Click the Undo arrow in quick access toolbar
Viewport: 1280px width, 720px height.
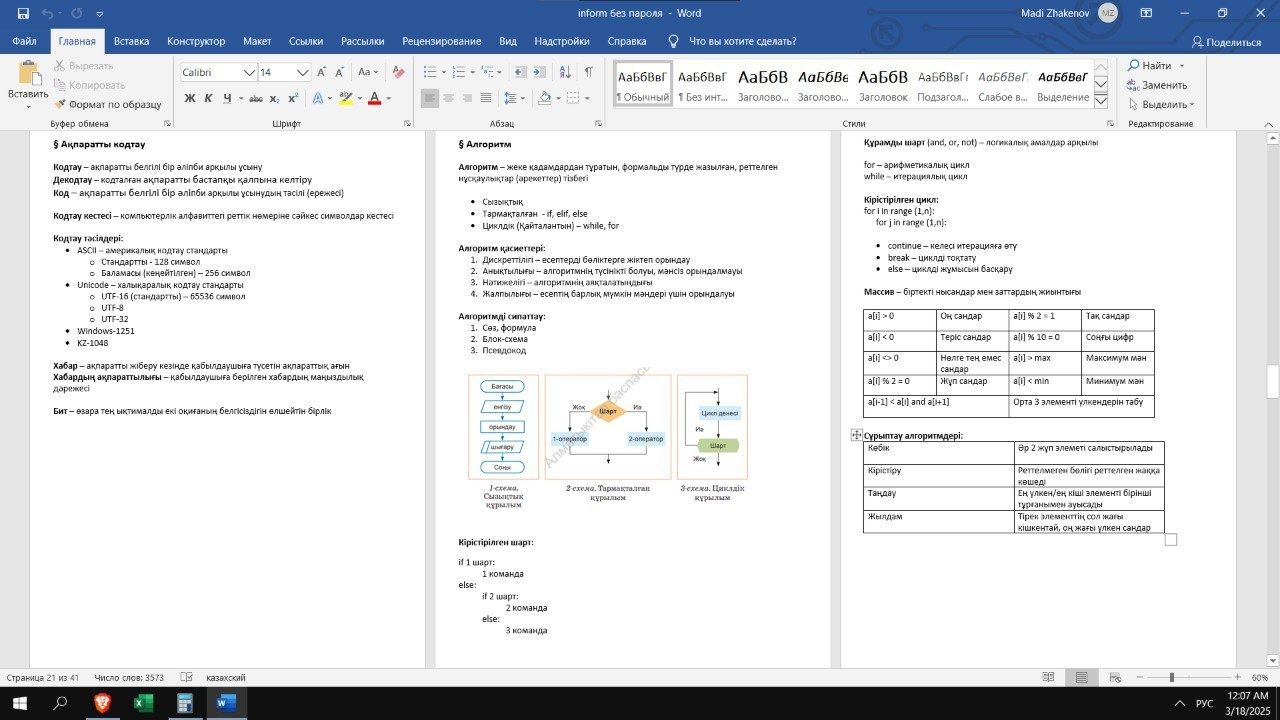(x=47, y=13)
